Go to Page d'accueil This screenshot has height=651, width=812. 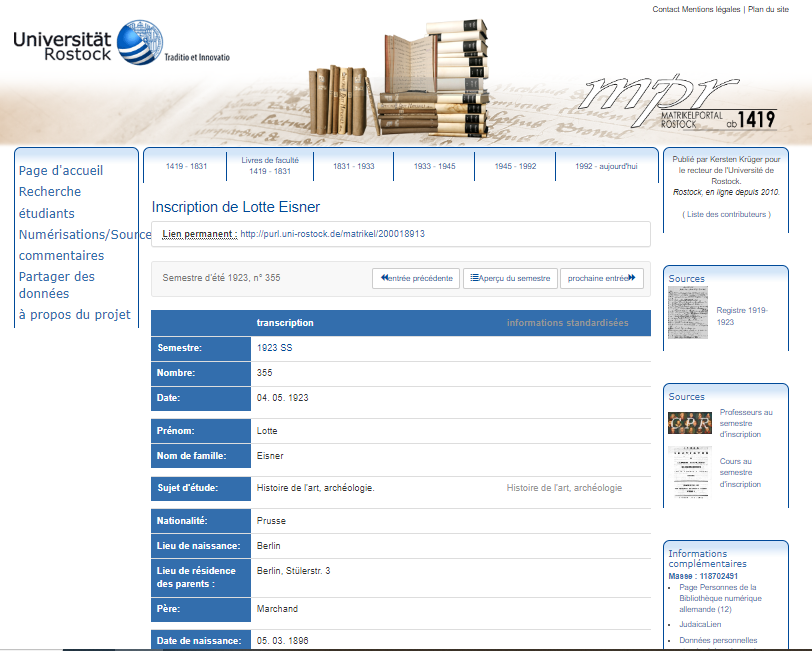(61, 170)
